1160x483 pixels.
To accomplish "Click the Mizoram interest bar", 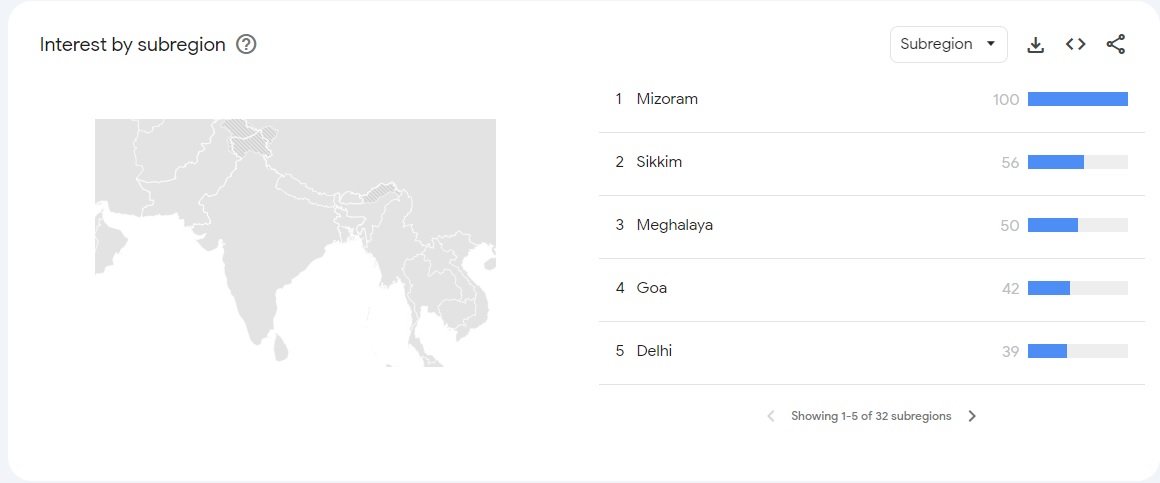I will point(1077,99).
